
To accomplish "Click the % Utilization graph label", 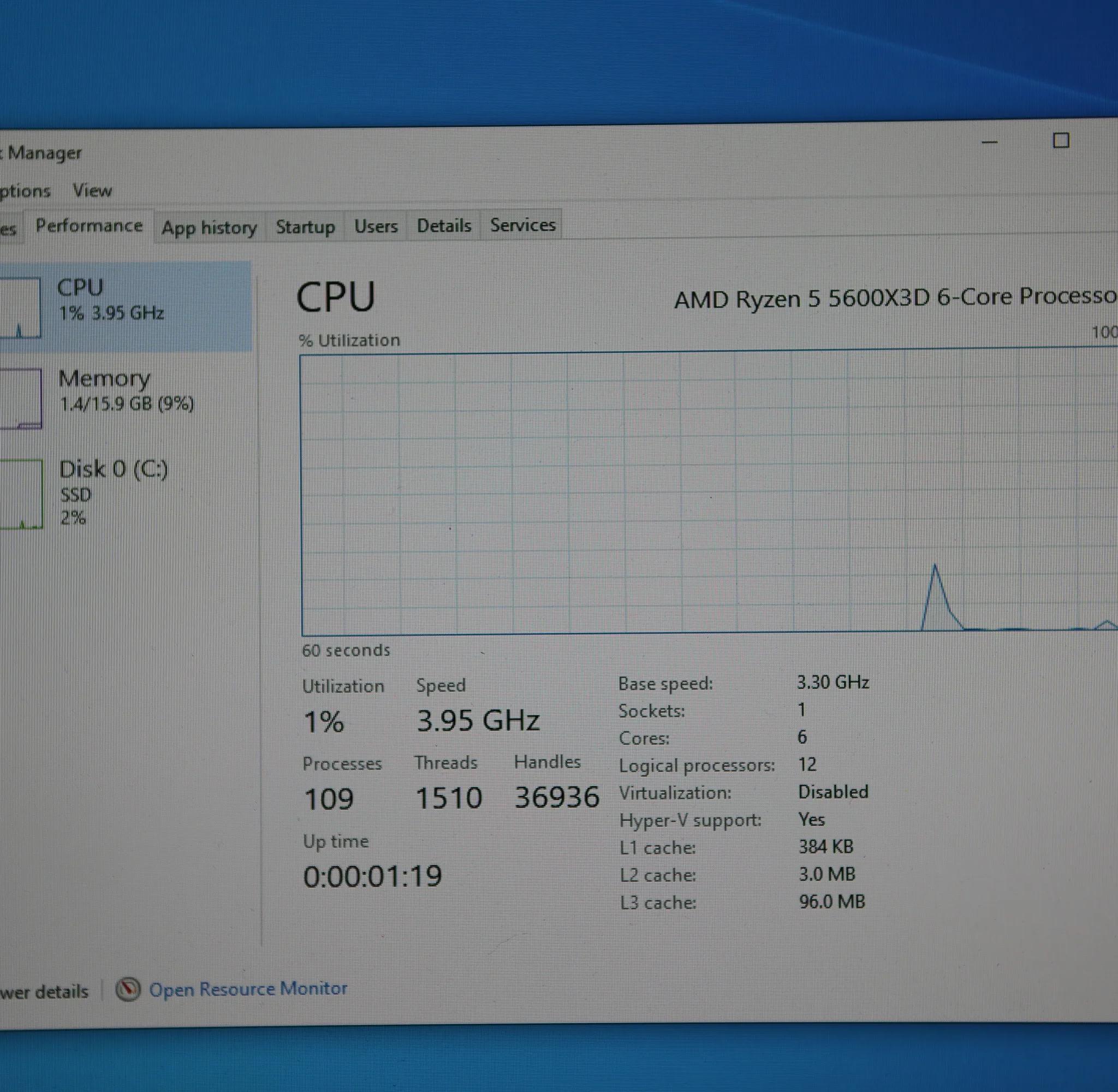I will [x=349, y=340].
